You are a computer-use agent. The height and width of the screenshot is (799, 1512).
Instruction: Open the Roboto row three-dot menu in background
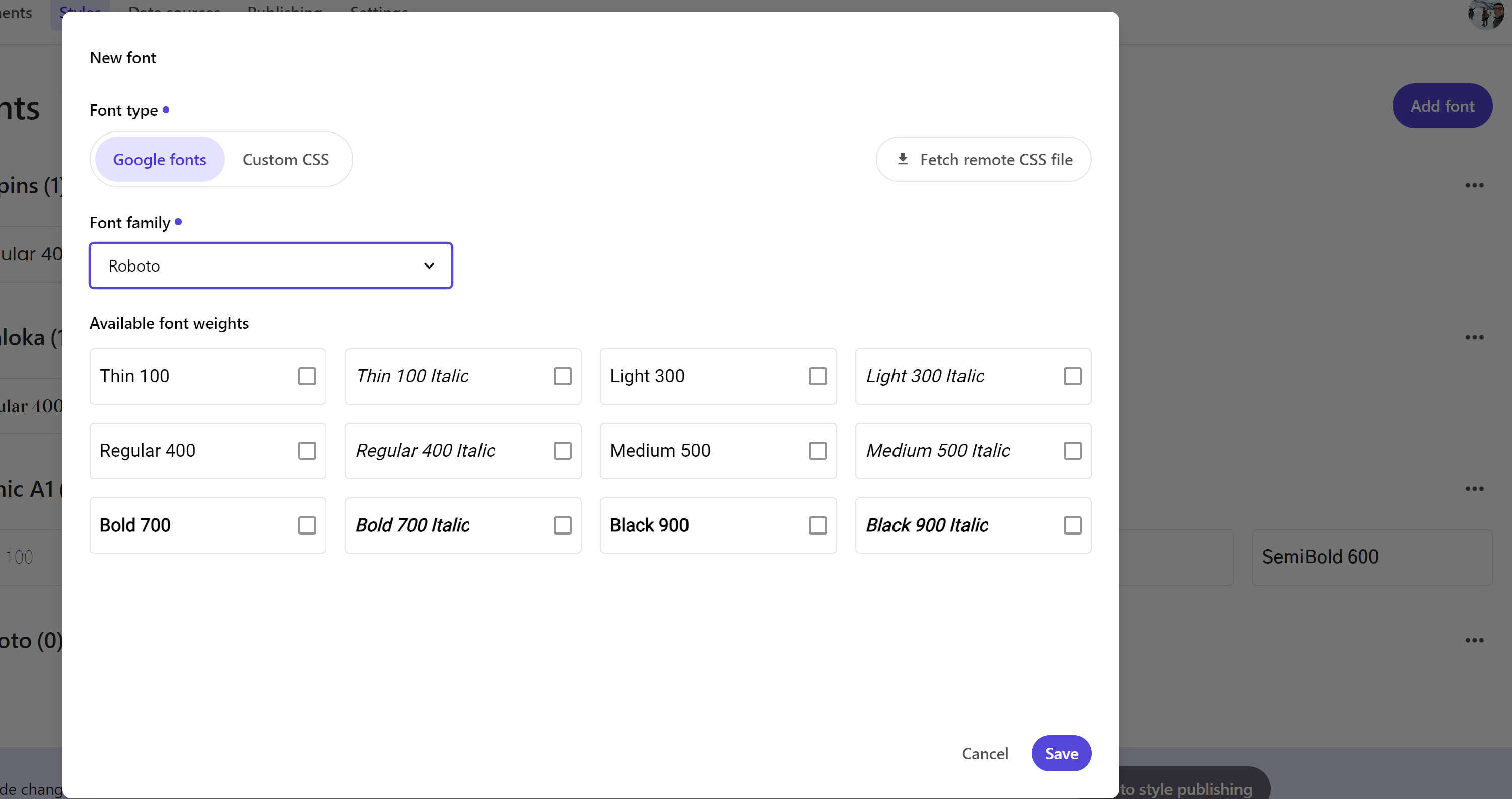[x=1474, y=640]
